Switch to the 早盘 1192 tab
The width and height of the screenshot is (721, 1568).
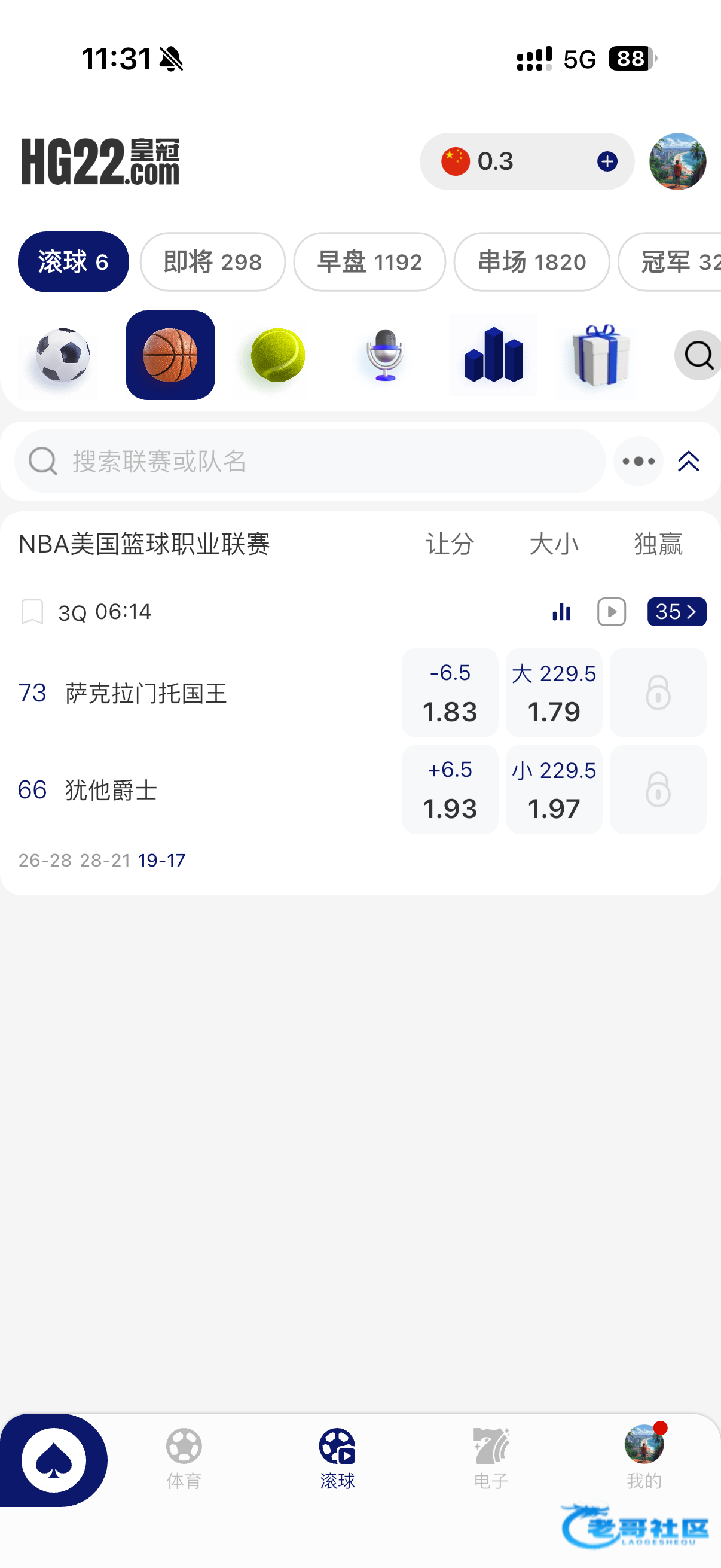pos(369,262)
